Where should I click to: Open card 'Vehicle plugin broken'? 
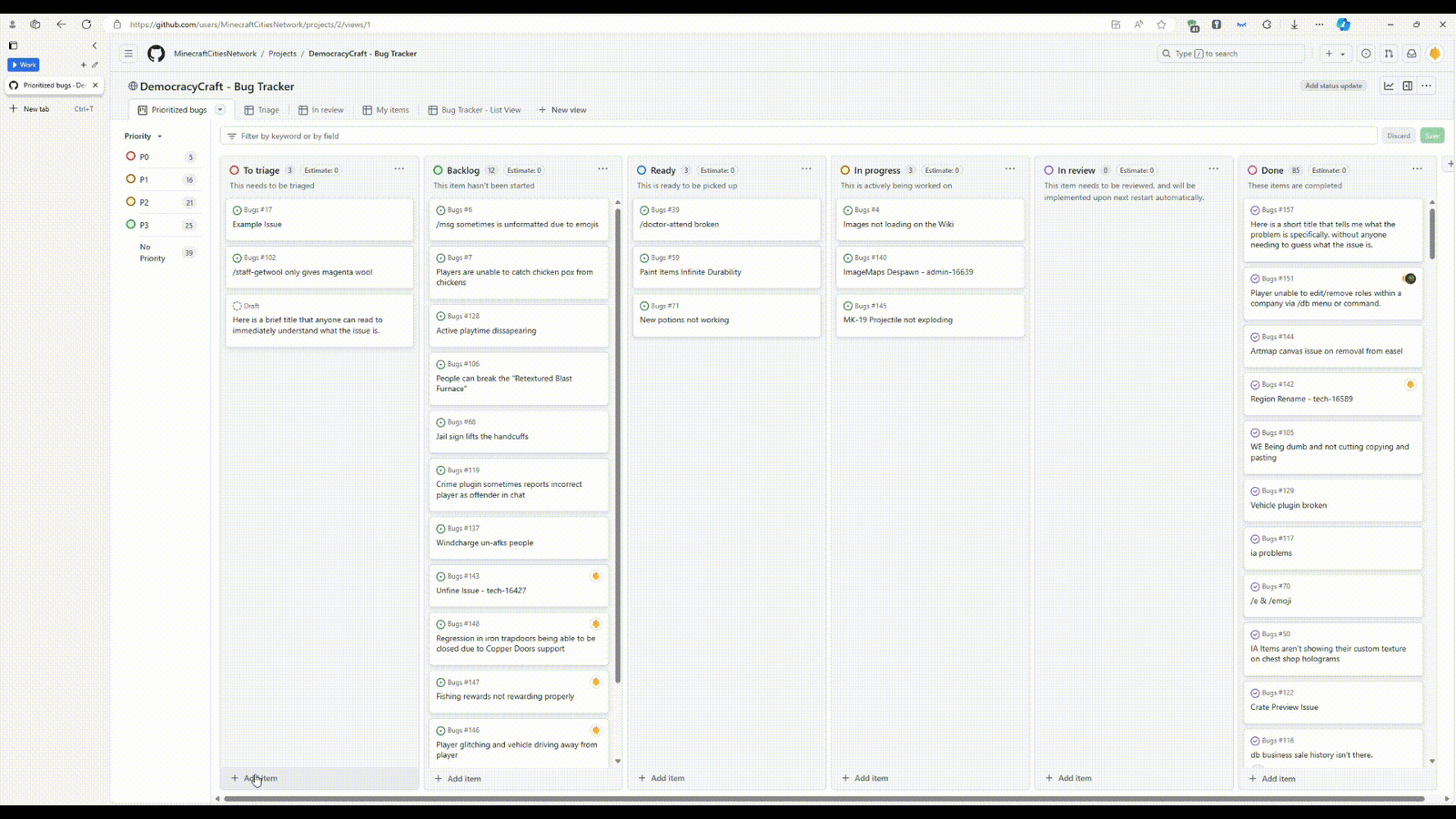1333,500
